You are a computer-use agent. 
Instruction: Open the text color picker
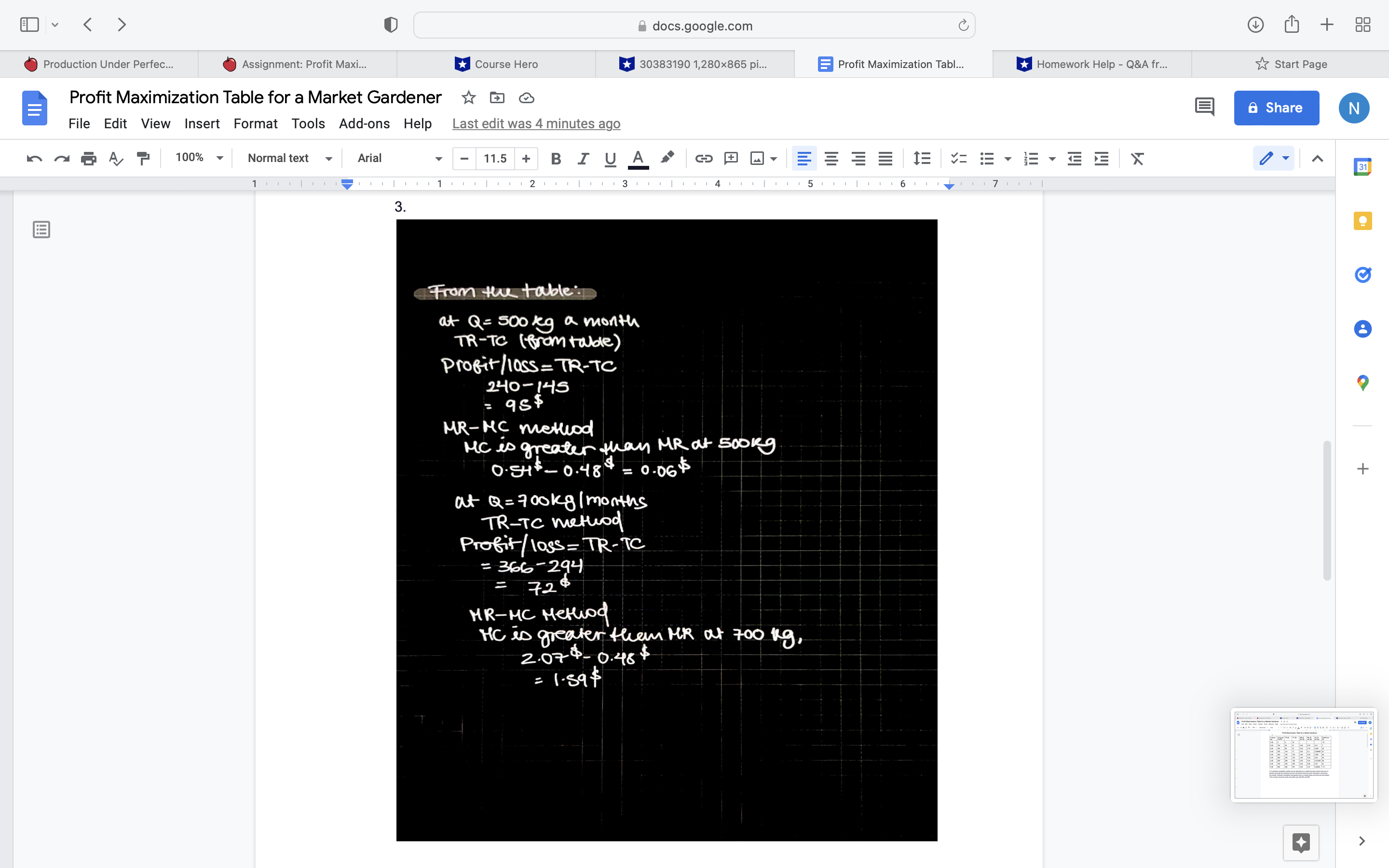tap(638, 159)
